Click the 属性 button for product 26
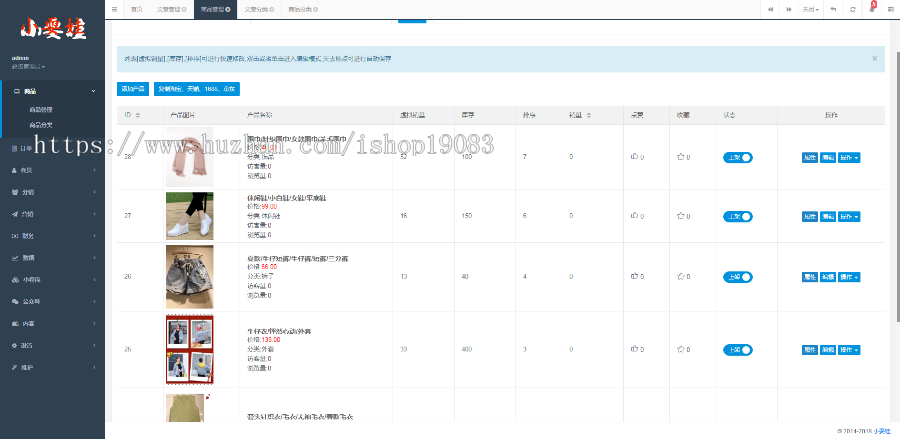 point(810,277)
